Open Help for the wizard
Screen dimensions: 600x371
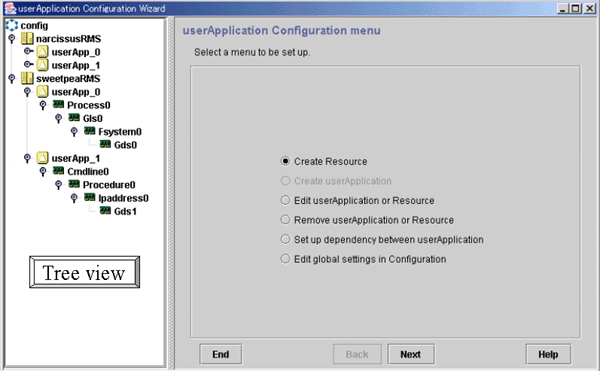(x=548, y=354)
